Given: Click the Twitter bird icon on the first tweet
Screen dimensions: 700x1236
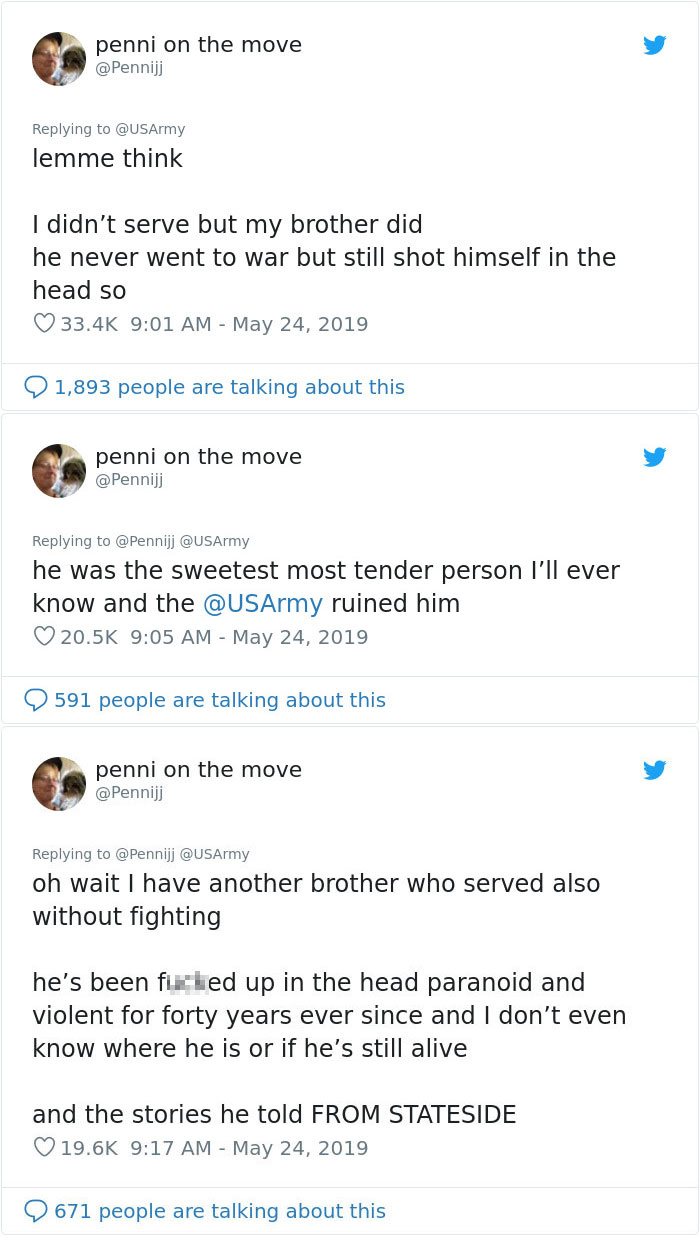Looking at the screenshot, I should (x=655, y=45).
